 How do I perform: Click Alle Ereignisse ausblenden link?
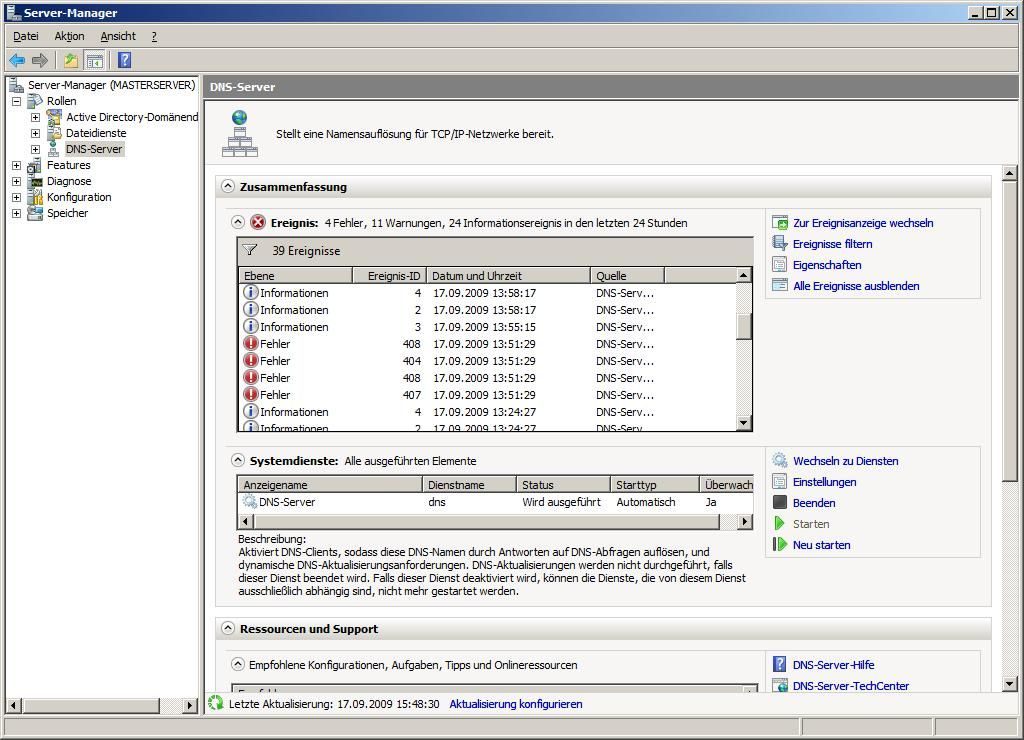coord(856,285)
